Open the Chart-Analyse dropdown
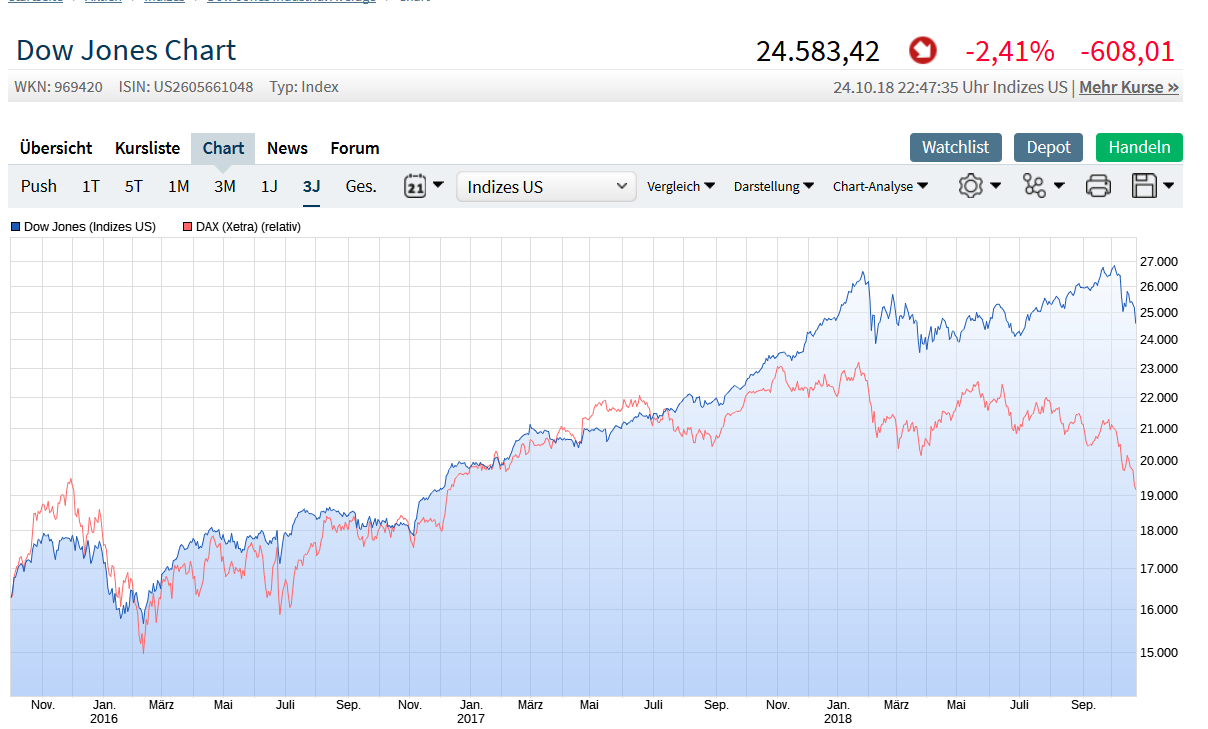Viewport: 1208px width, 729px height. [x=880, y=186]
